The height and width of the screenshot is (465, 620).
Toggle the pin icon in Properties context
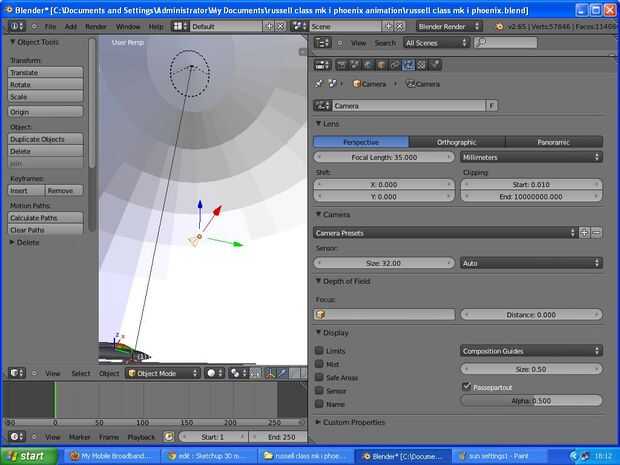(x=319, y=84)
